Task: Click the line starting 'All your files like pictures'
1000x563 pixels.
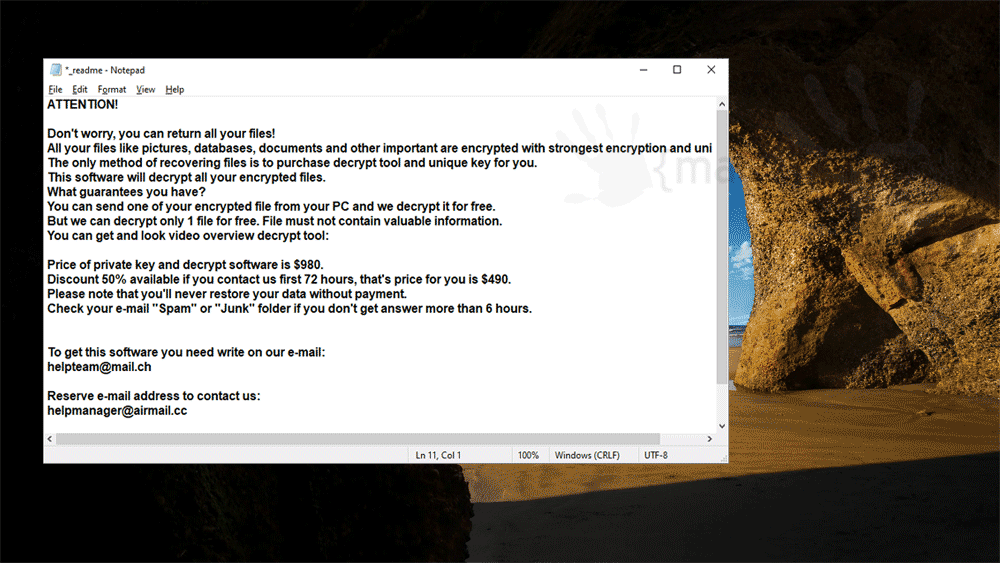Action: (379, 149)
